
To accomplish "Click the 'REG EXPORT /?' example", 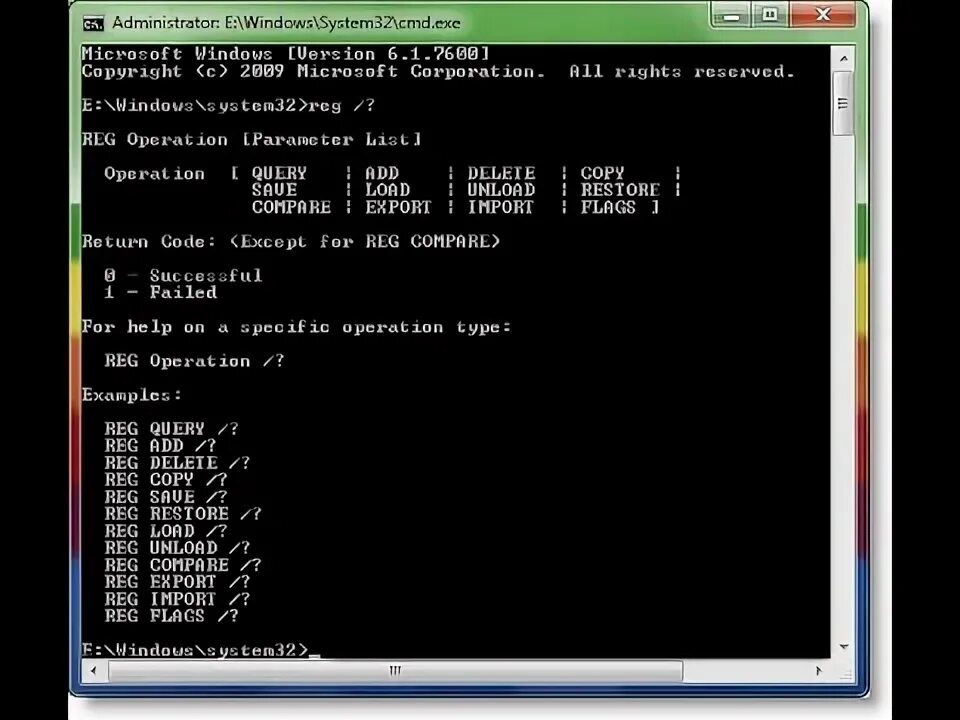I will coord(177,582).
